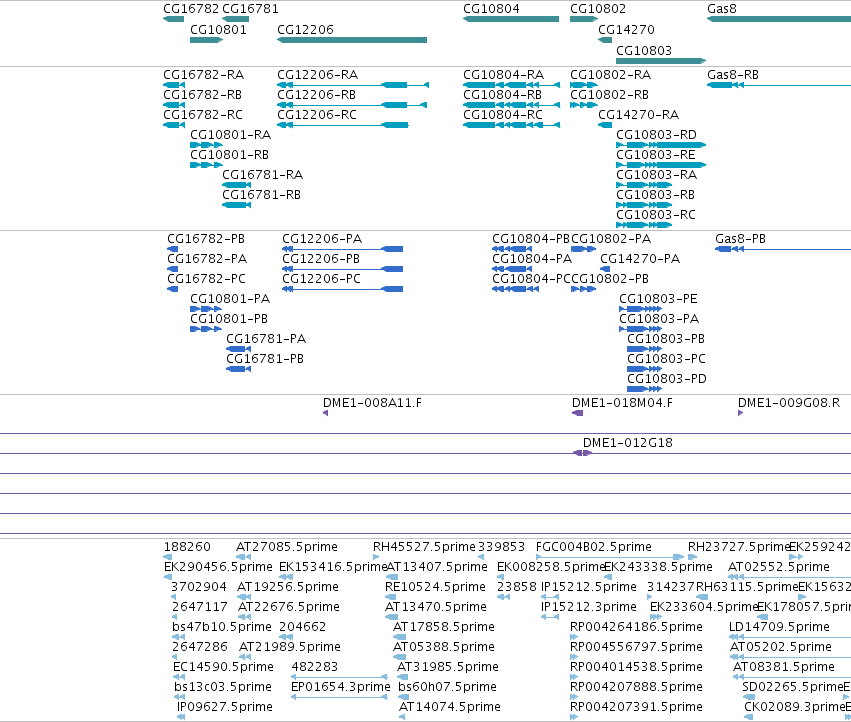Viewport: 851px width, 722px height.
Task: Select the CG10803 gene feature
Action: 661,61
